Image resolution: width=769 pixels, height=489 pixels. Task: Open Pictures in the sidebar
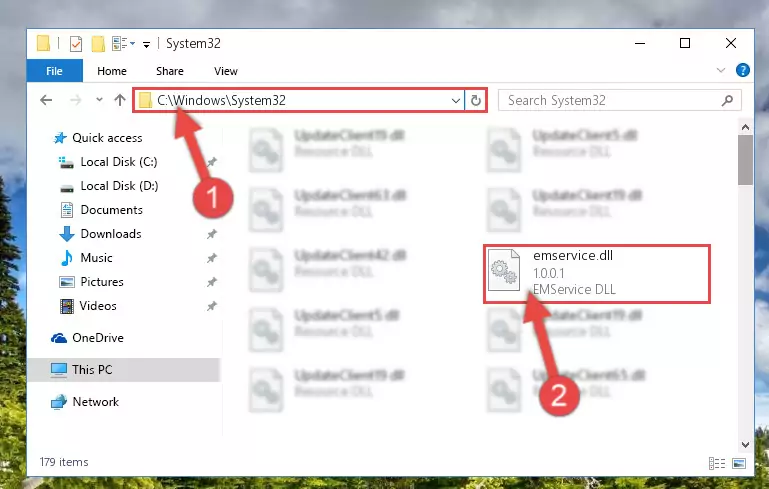pyautogui.click(x=102, y=282)
